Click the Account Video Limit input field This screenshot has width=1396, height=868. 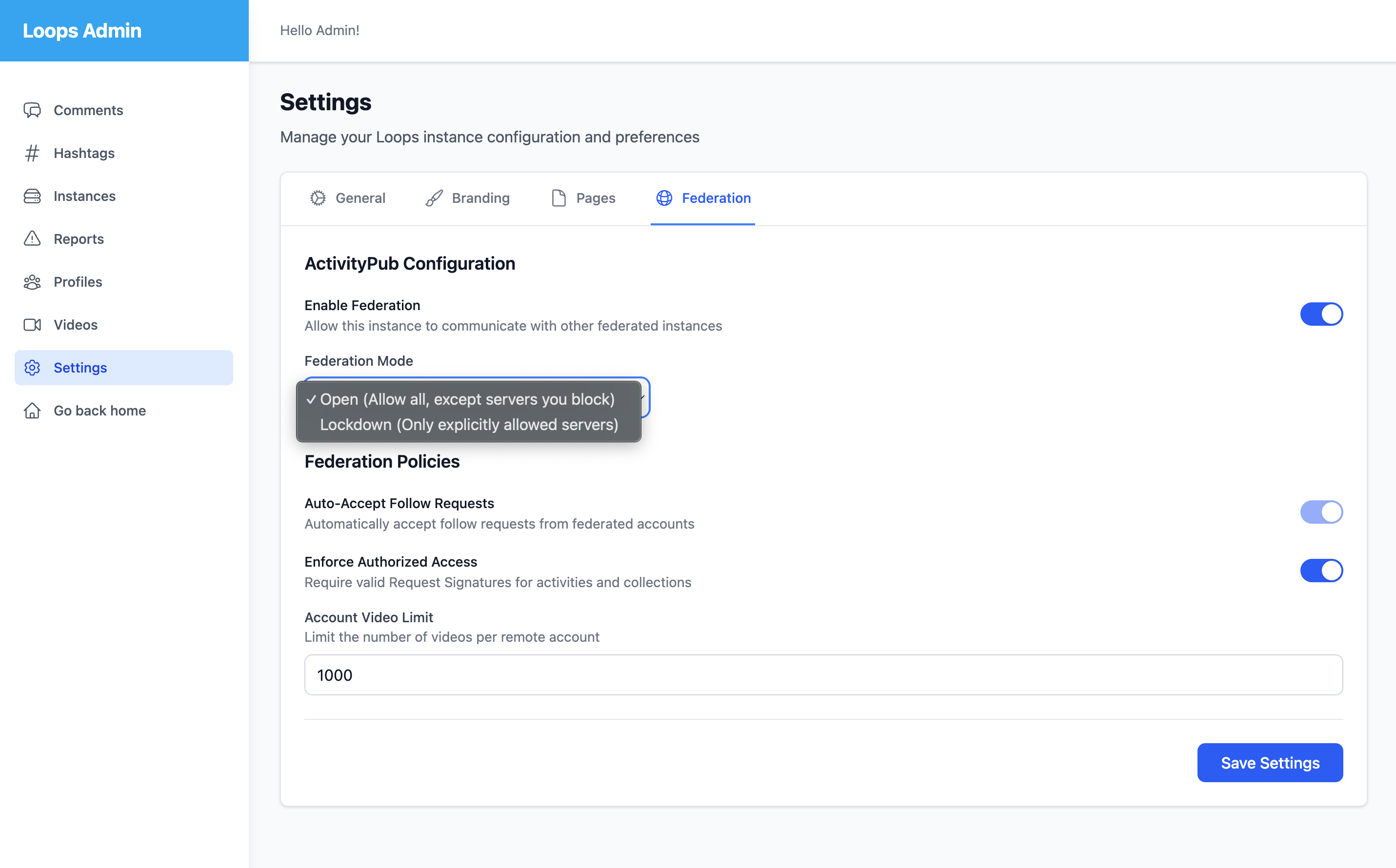pyautogui.click(x=823, y=675)
